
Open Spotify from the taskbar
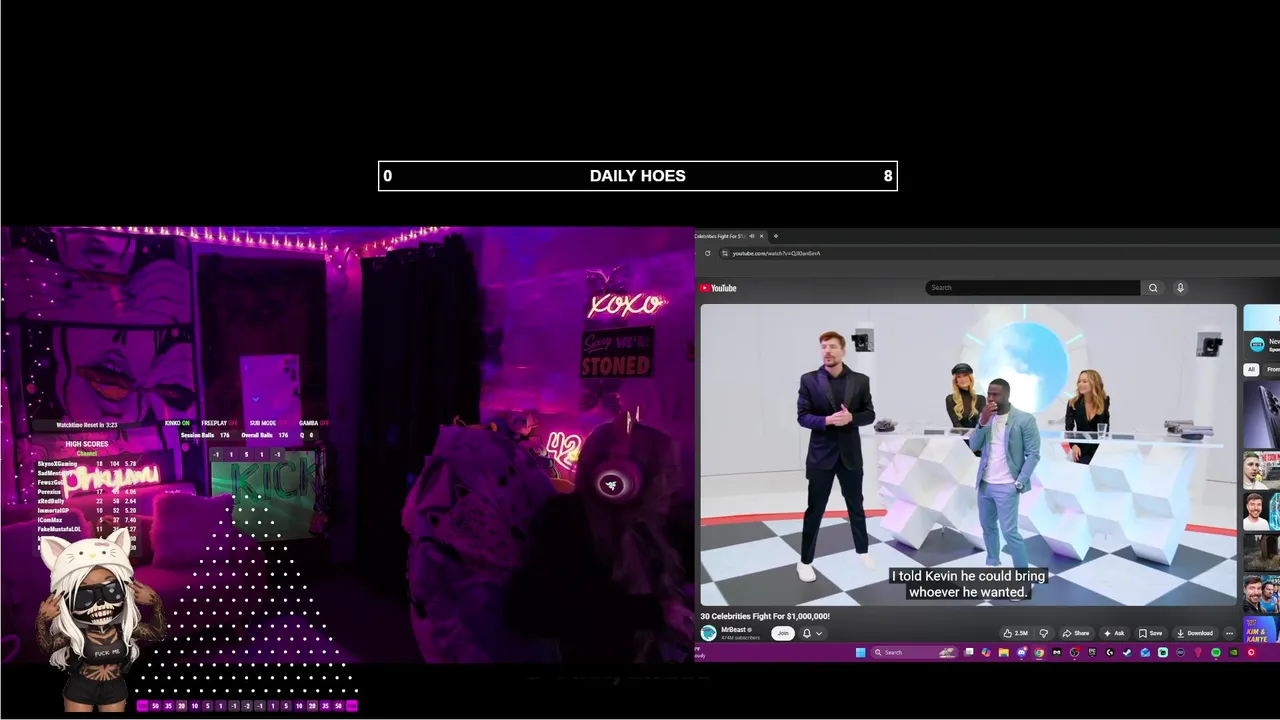[x=1216, y=652]
